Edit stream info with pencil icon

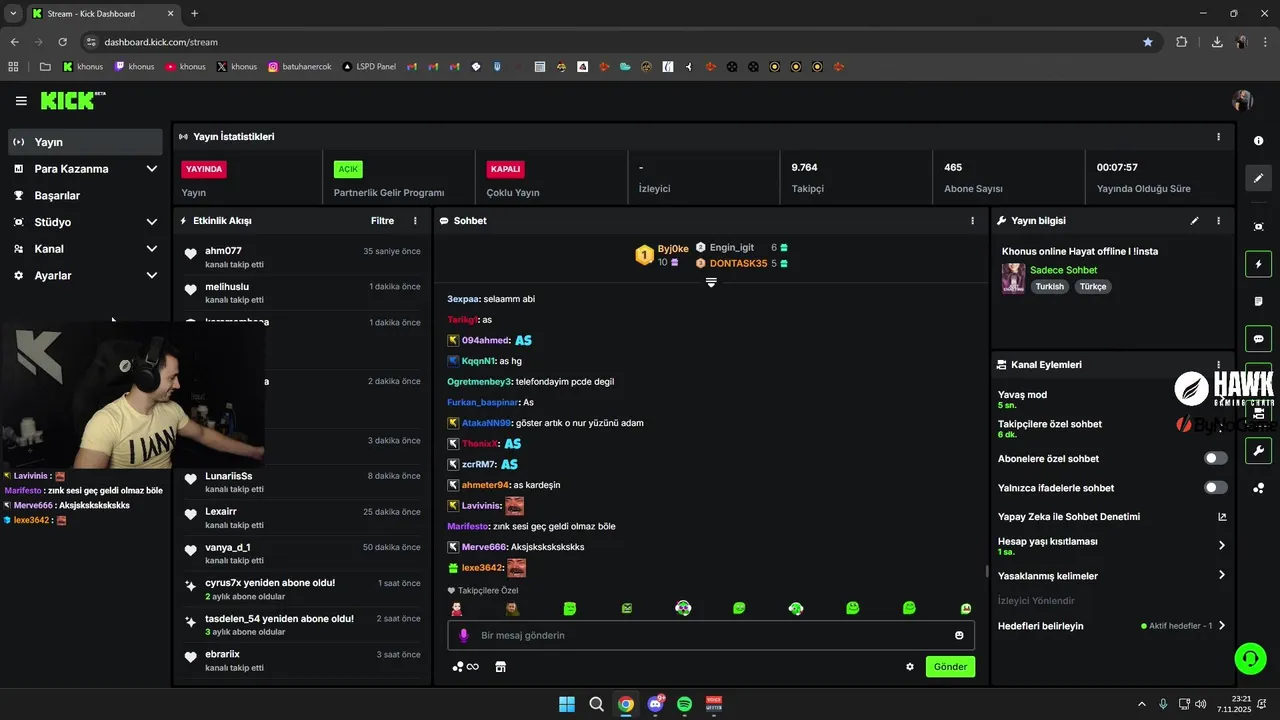pos(1194,221)
